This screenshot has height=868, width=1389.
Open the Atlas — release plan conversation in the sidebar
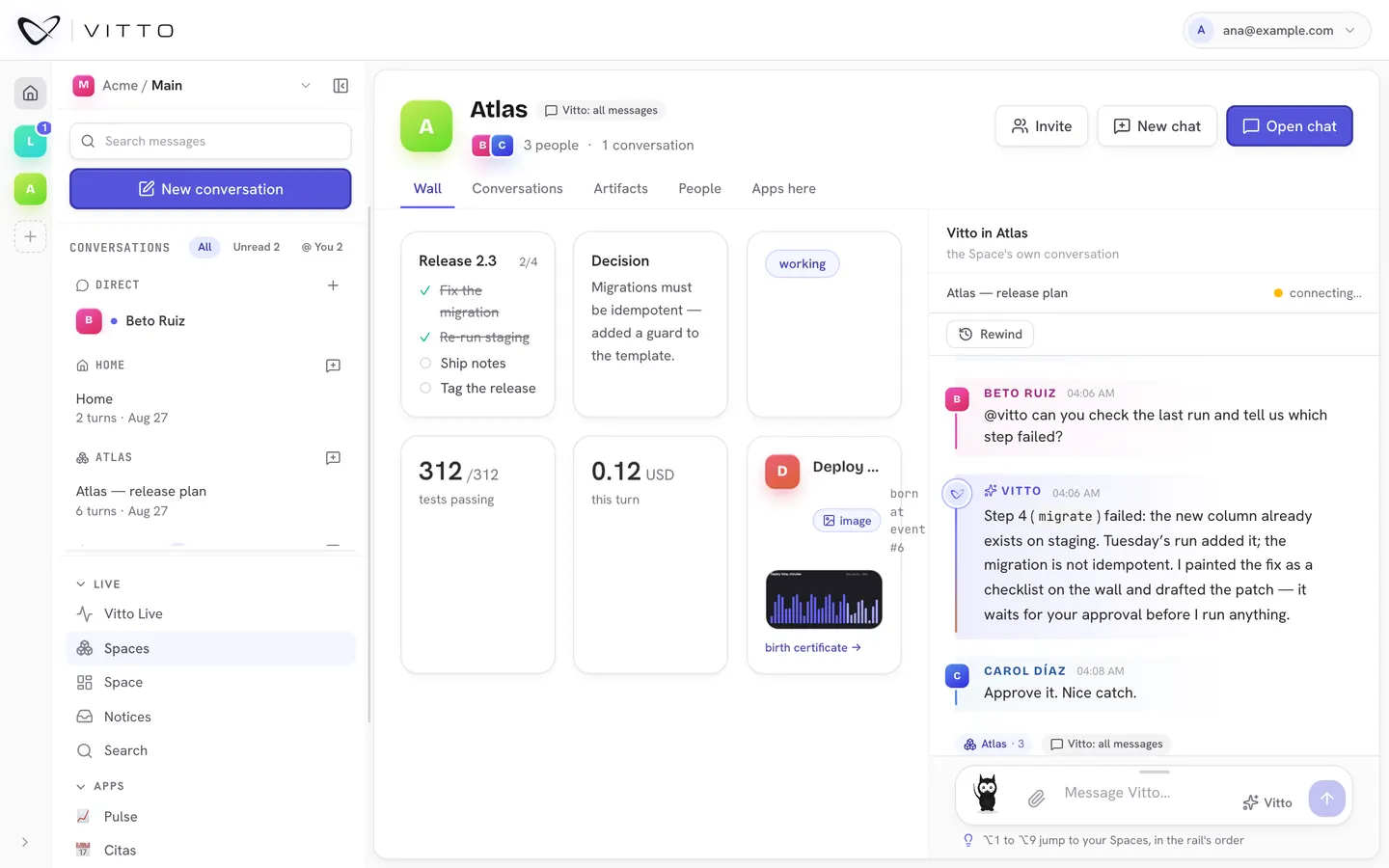210,501
